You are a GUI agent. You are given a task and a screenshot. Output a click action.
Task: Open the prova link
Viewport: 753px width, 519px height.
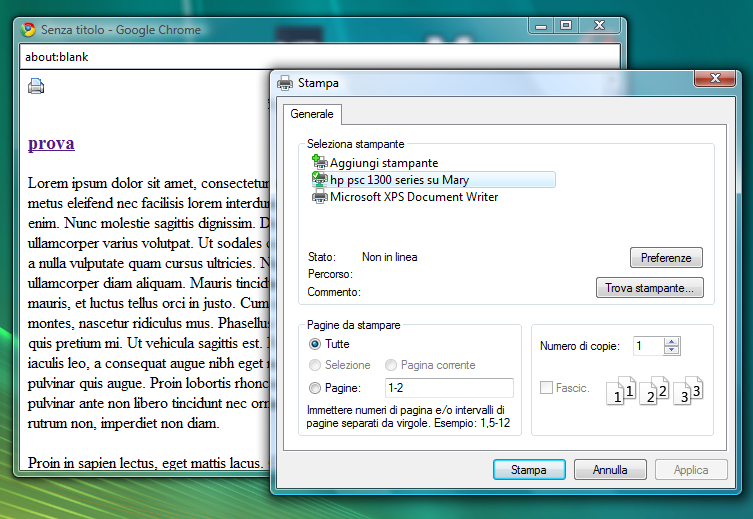[x=51, y=143]
